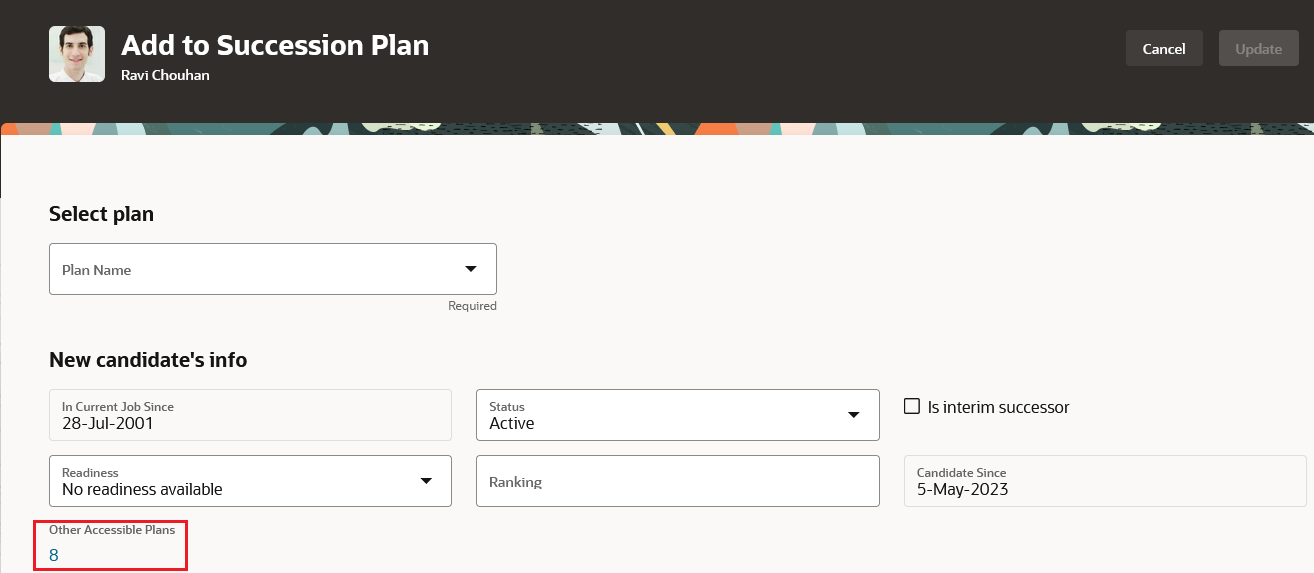This screenshot has height=573, width=1314.
Task: Click the 'New candidate's info' heading
Action: click(x=148, y=360)
